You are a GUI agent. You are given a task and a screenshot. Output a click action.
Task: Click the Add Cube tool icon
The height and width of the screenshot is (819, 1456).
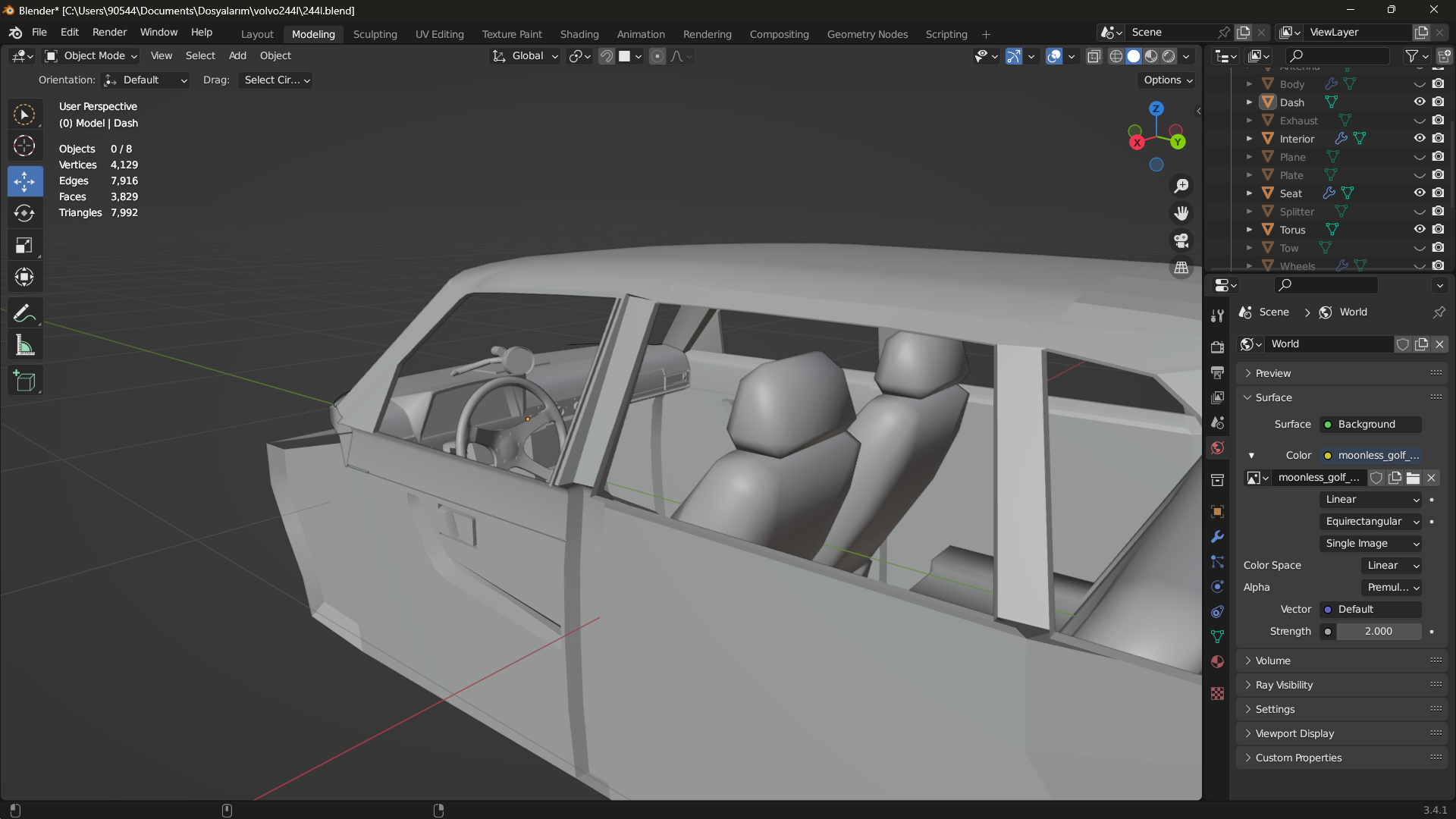[24, 381]
